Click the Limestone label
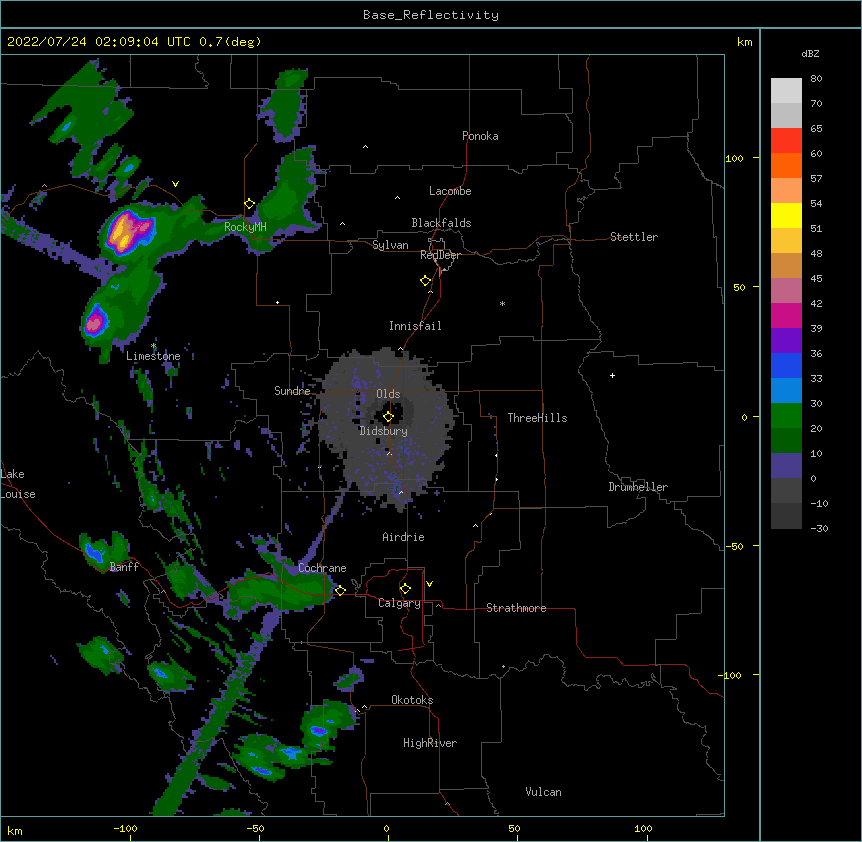 [x=153, y=356]
